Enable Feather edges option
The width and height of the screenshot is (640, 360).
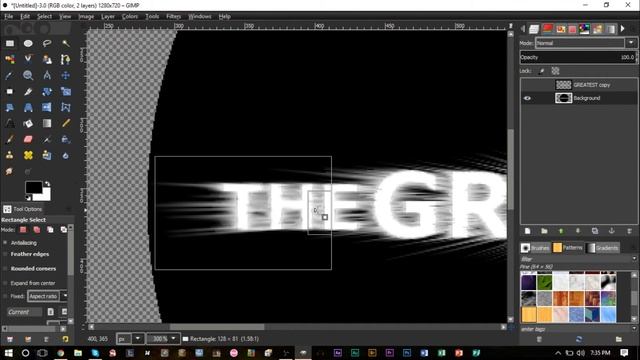tap(5, 254)
